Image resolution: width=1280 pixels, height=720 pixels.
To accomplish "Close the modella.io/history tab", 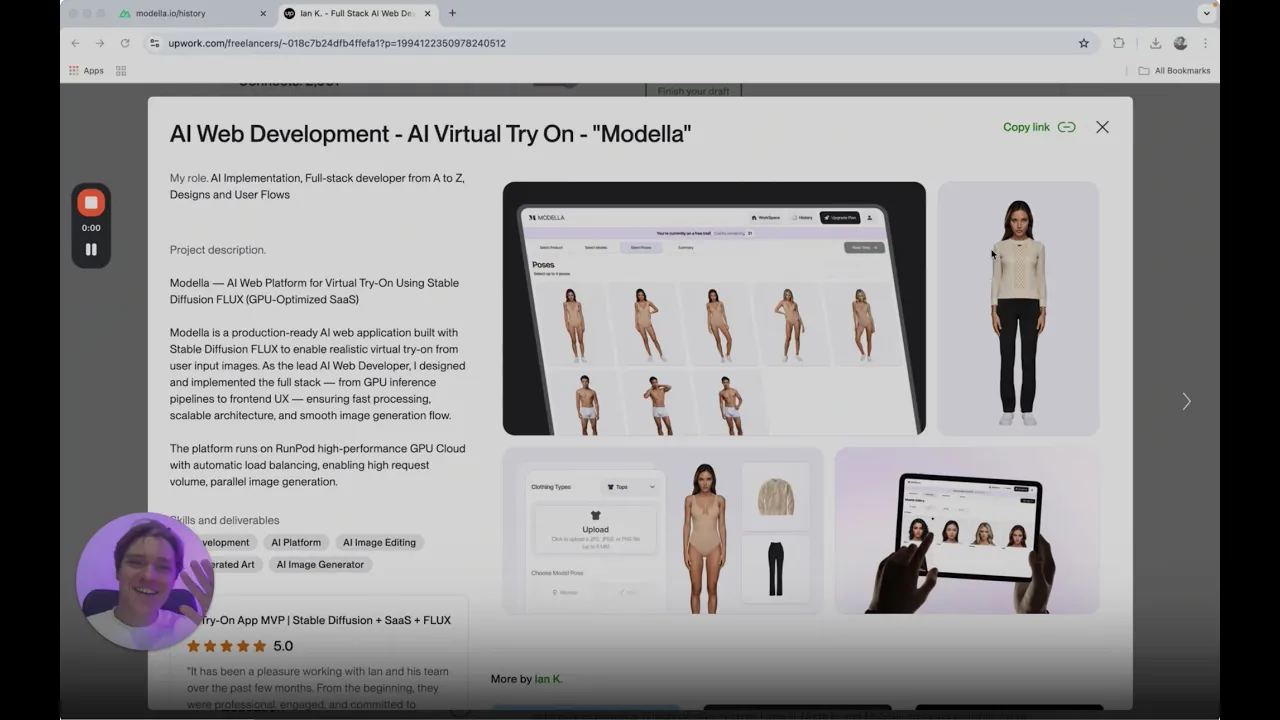I will tap(263, 13).
